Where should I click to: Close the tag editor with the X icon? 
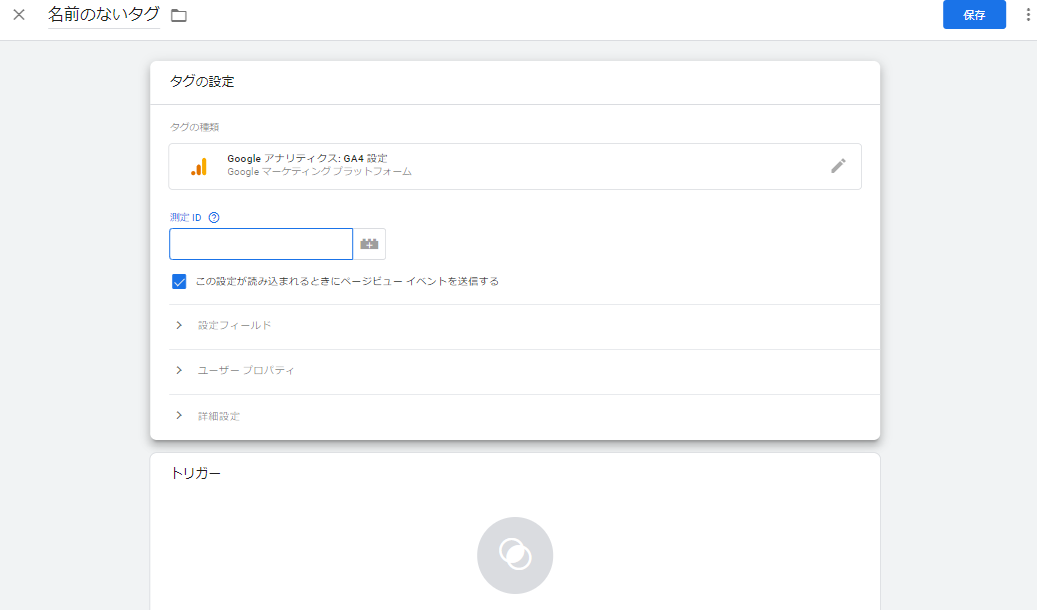[19, 15]
